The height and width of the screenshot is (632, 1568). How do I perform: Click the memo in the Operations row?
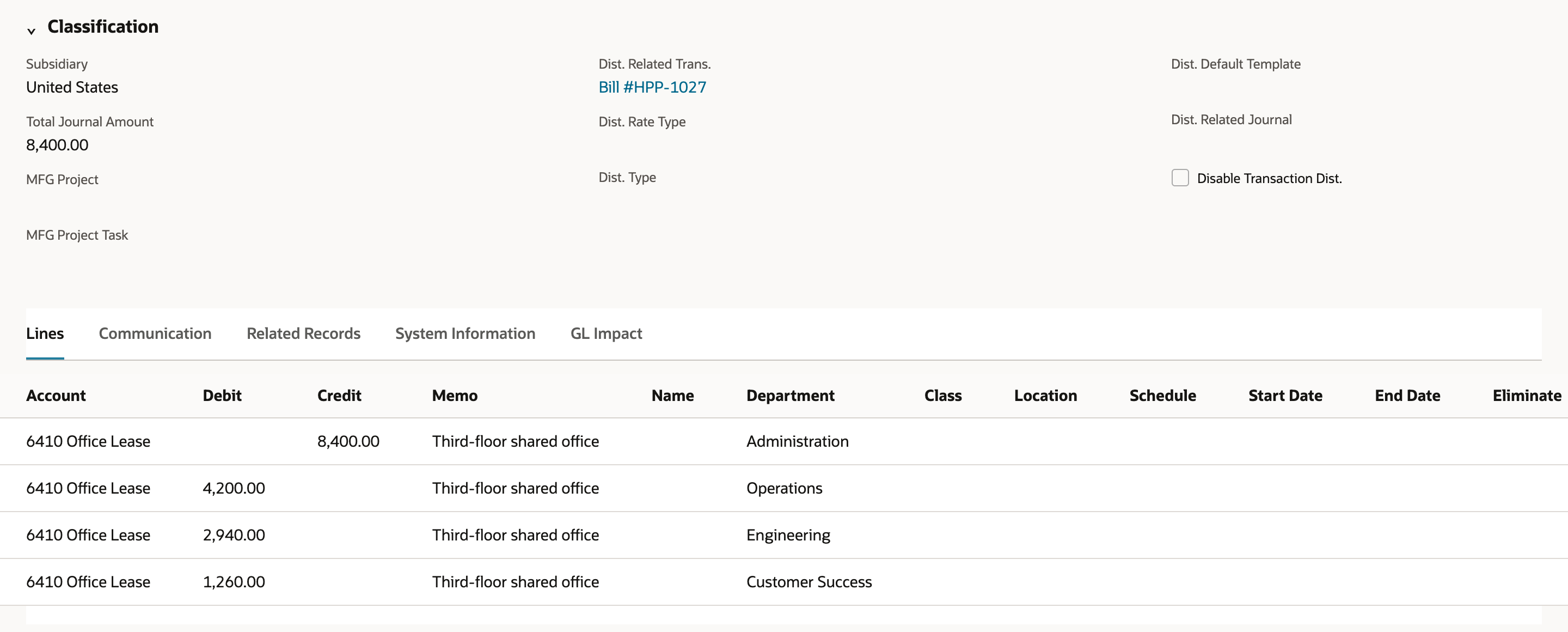point(516,488)
